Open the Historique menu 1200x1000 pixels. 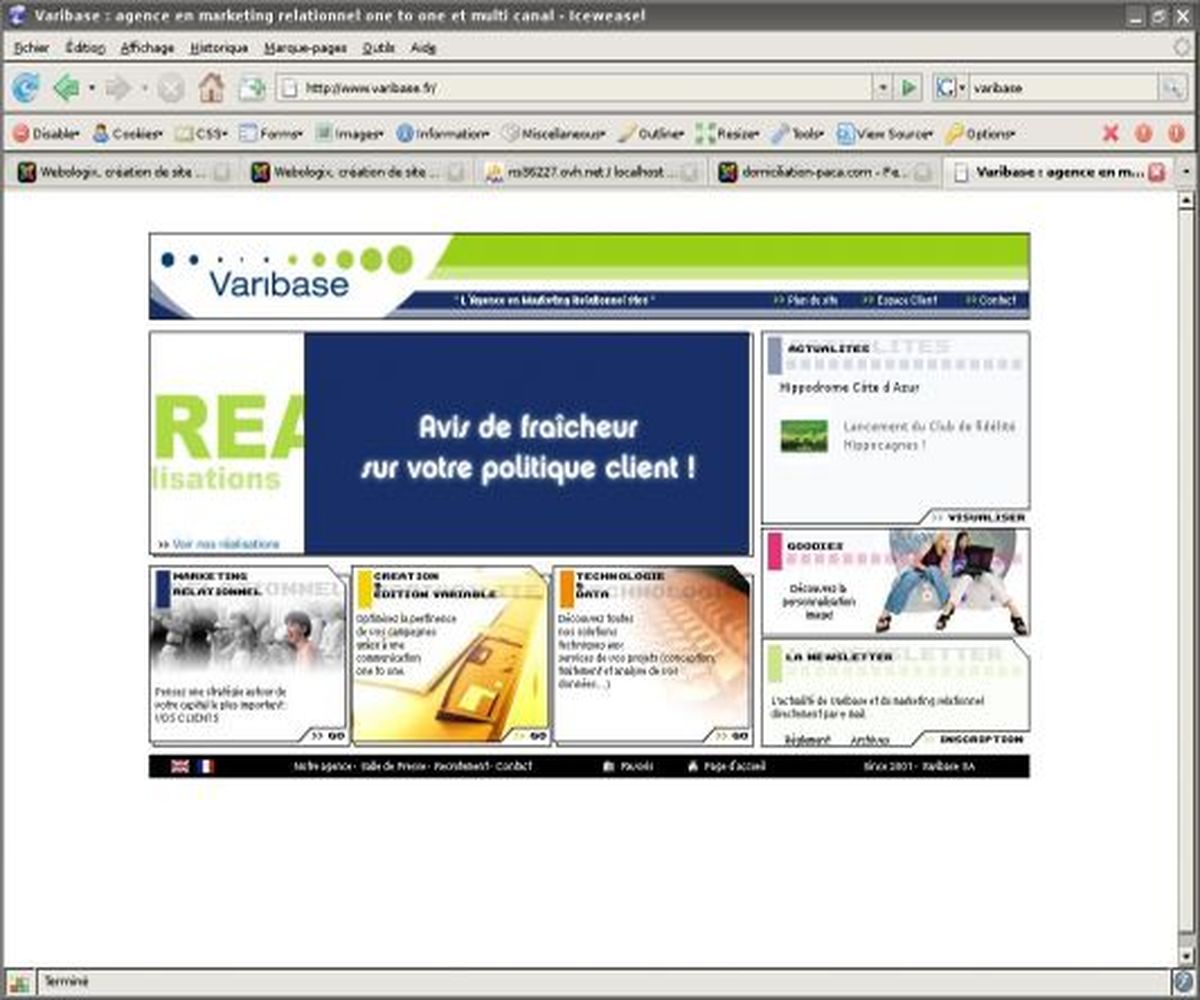pyautogui.click(x=219, y=47)
